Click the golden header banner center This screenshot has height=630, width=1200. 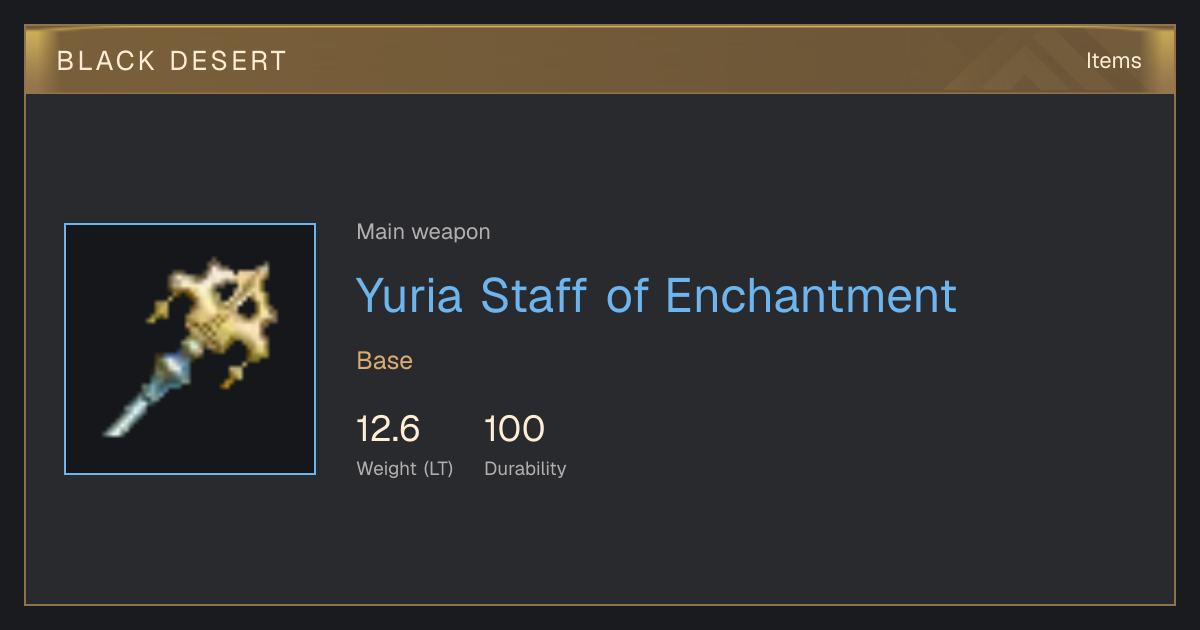click(600, 60)
